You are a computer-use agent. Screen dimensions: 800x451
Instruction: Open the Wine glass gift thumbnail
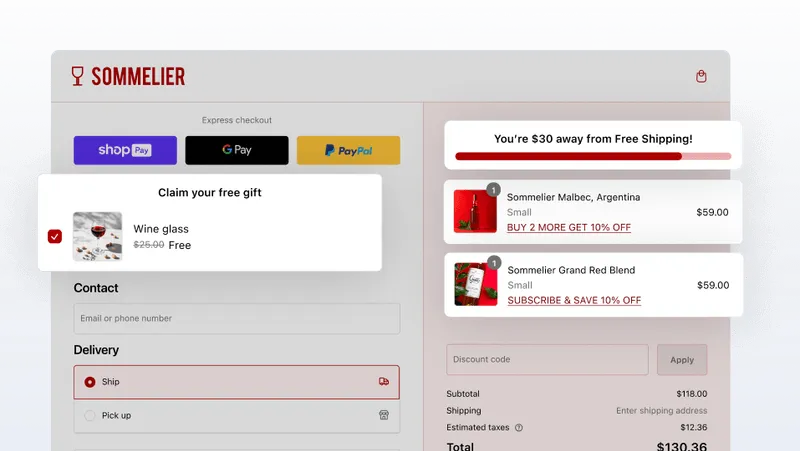(97, 237)
